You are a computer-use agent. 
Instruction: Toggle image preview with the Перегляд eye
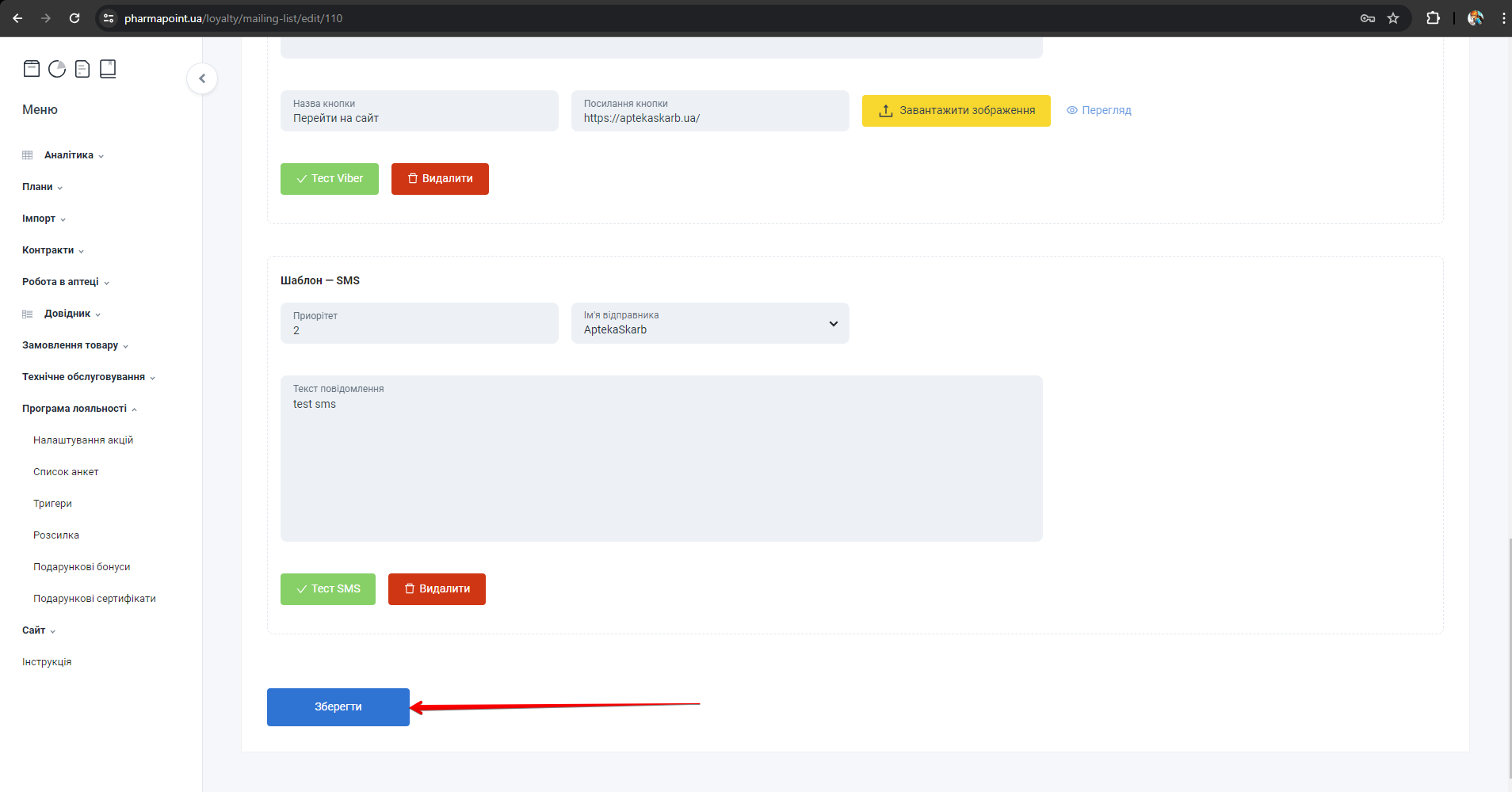tap(1098, 111)
